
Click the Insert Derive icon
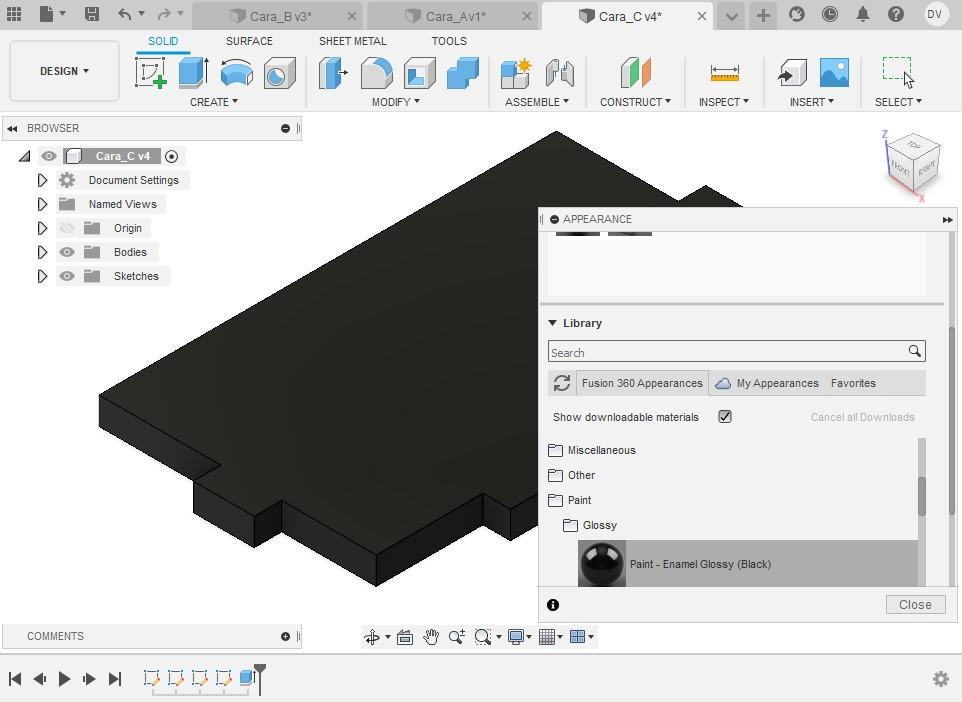tap(792, 72)
